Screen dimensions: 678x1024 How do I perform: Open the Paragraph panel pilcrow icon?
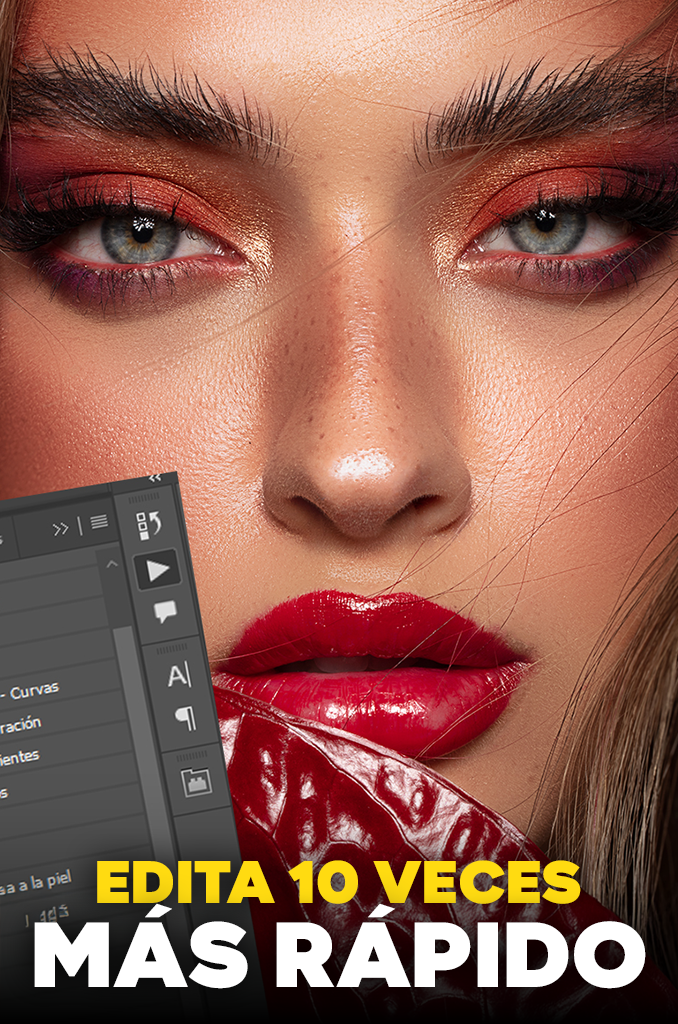185,718
